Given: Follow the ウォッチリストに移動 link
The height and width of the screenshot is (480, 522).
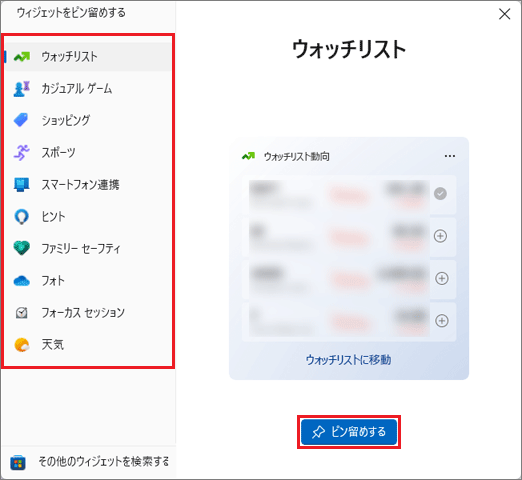Looking at the screenshot, I should coord(348,360).
